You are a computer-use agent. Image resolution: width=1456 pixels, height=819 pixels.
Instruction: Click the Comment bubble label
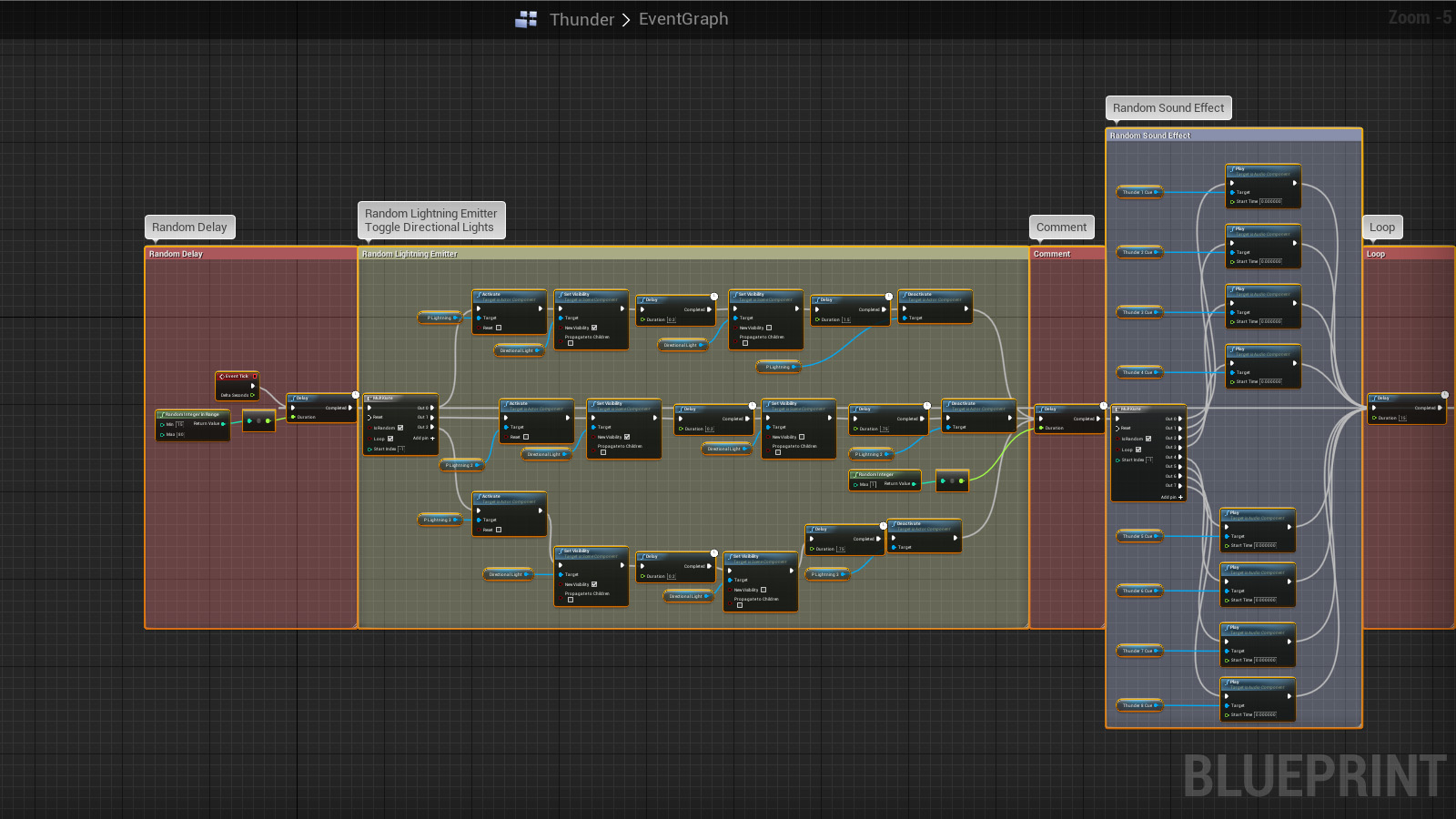tap(1061, 227)
